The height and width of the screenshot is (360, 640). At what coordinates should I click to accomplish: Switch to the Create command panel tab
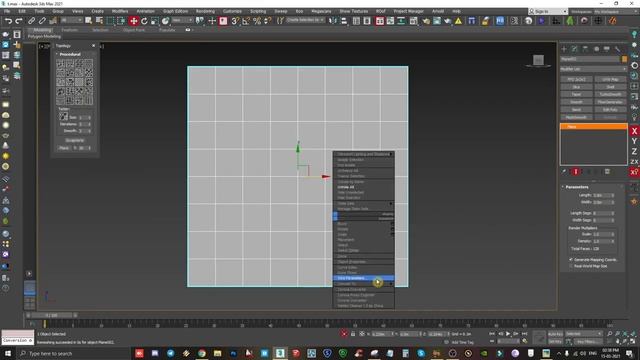pos(564,49)
